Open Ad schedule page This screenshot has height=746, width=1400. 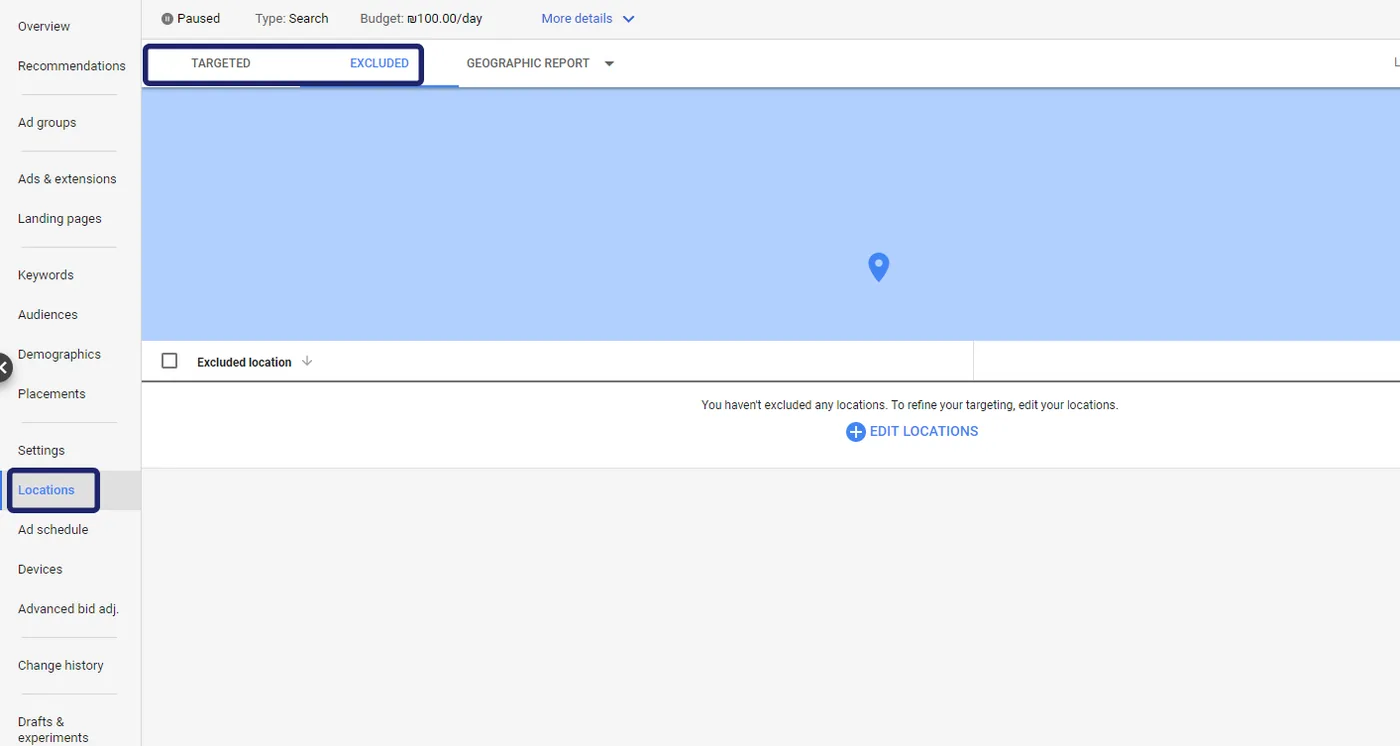(53, 530)
